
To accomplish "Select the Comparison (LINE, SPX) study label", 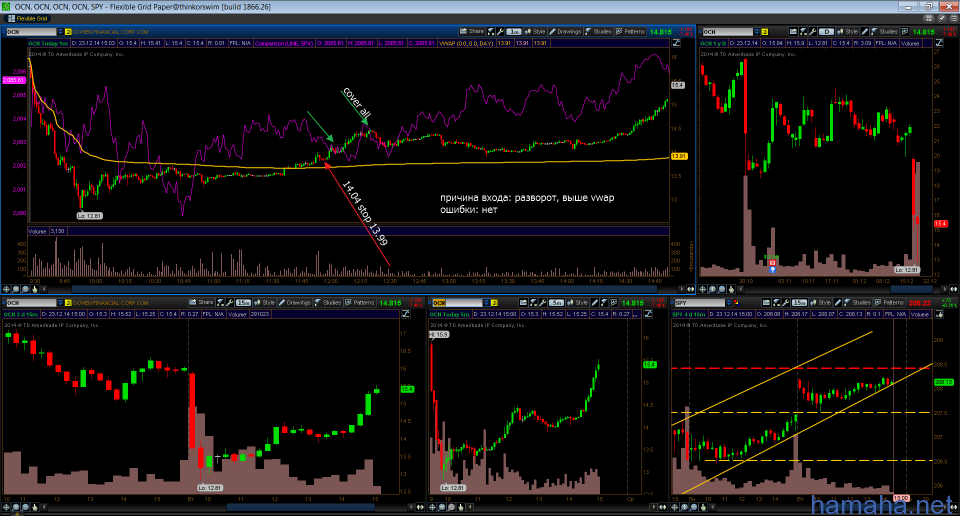I will tap(284, 43).
